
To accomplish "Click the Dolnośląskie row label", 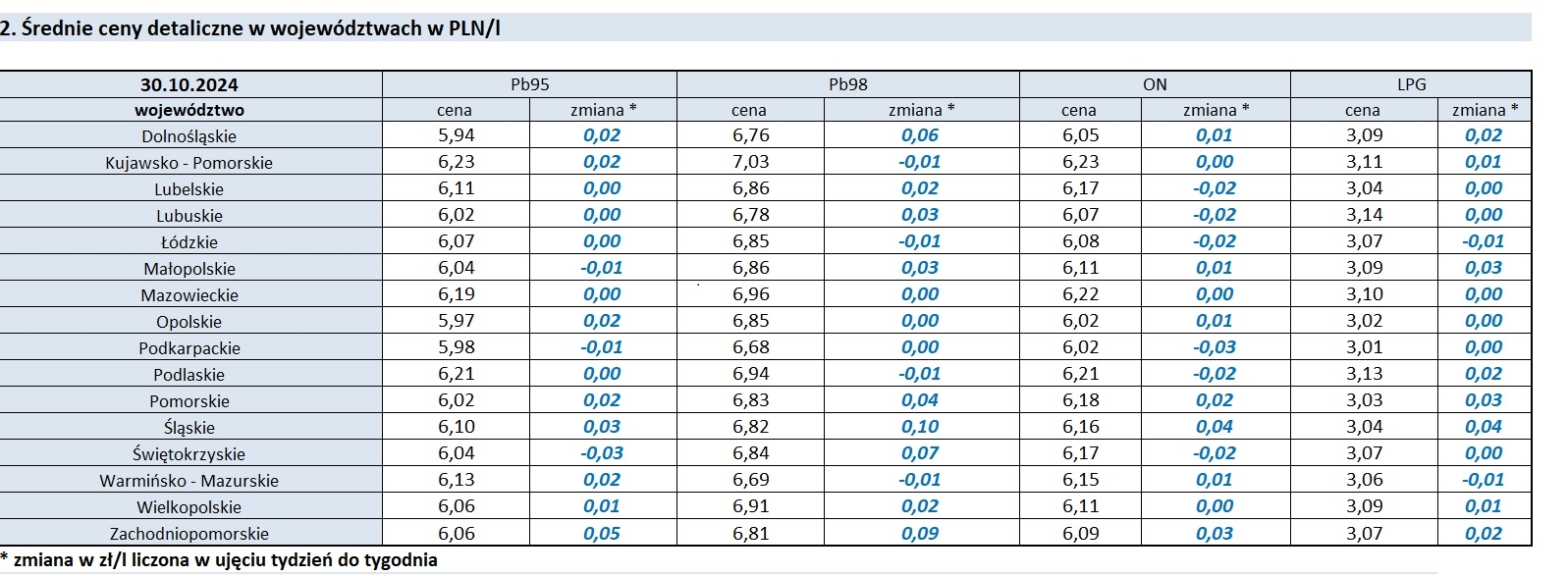I will tap(189, 136).
